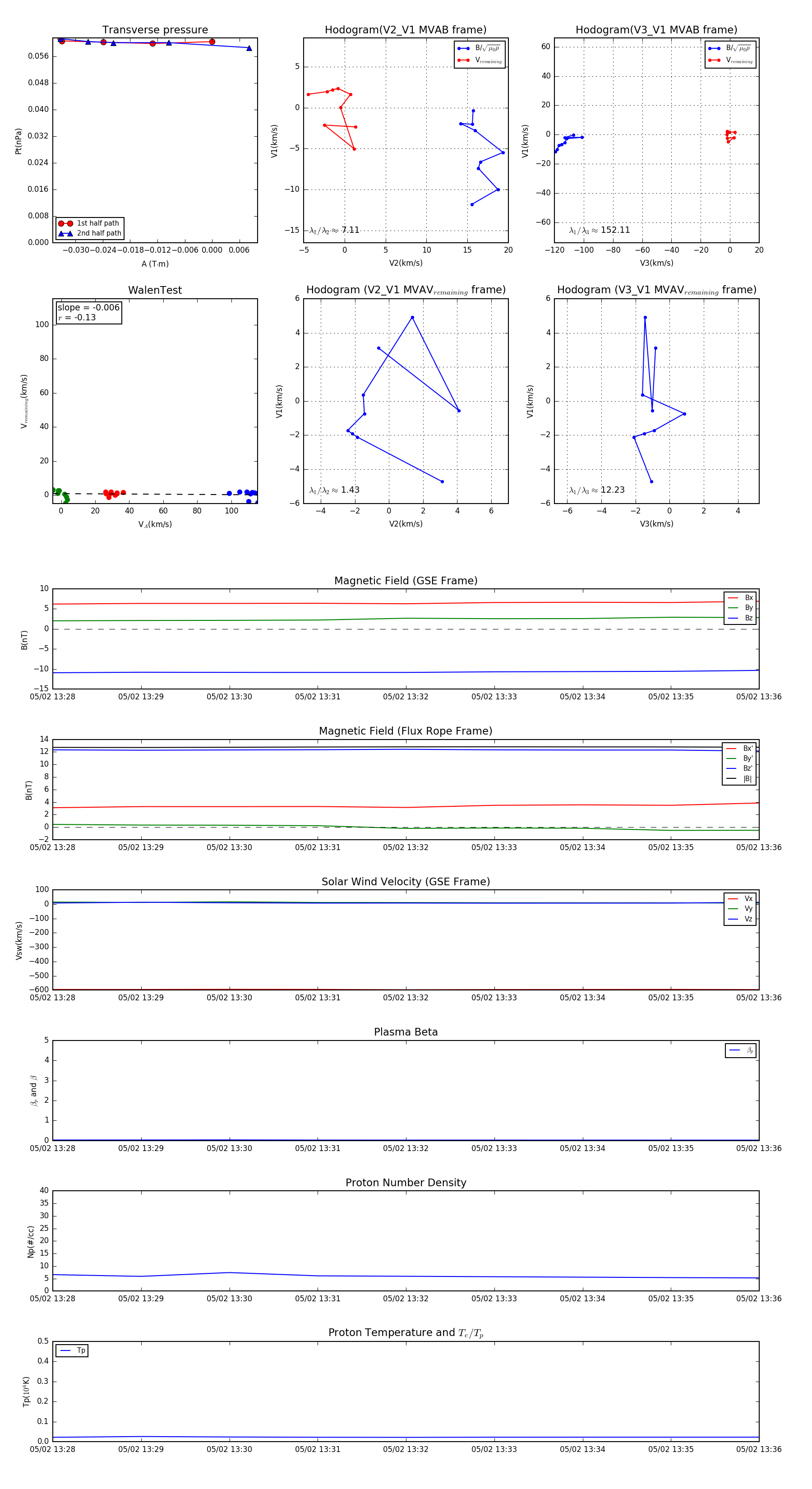Click the "By" legend entry in GSE plot

point(740,607)
